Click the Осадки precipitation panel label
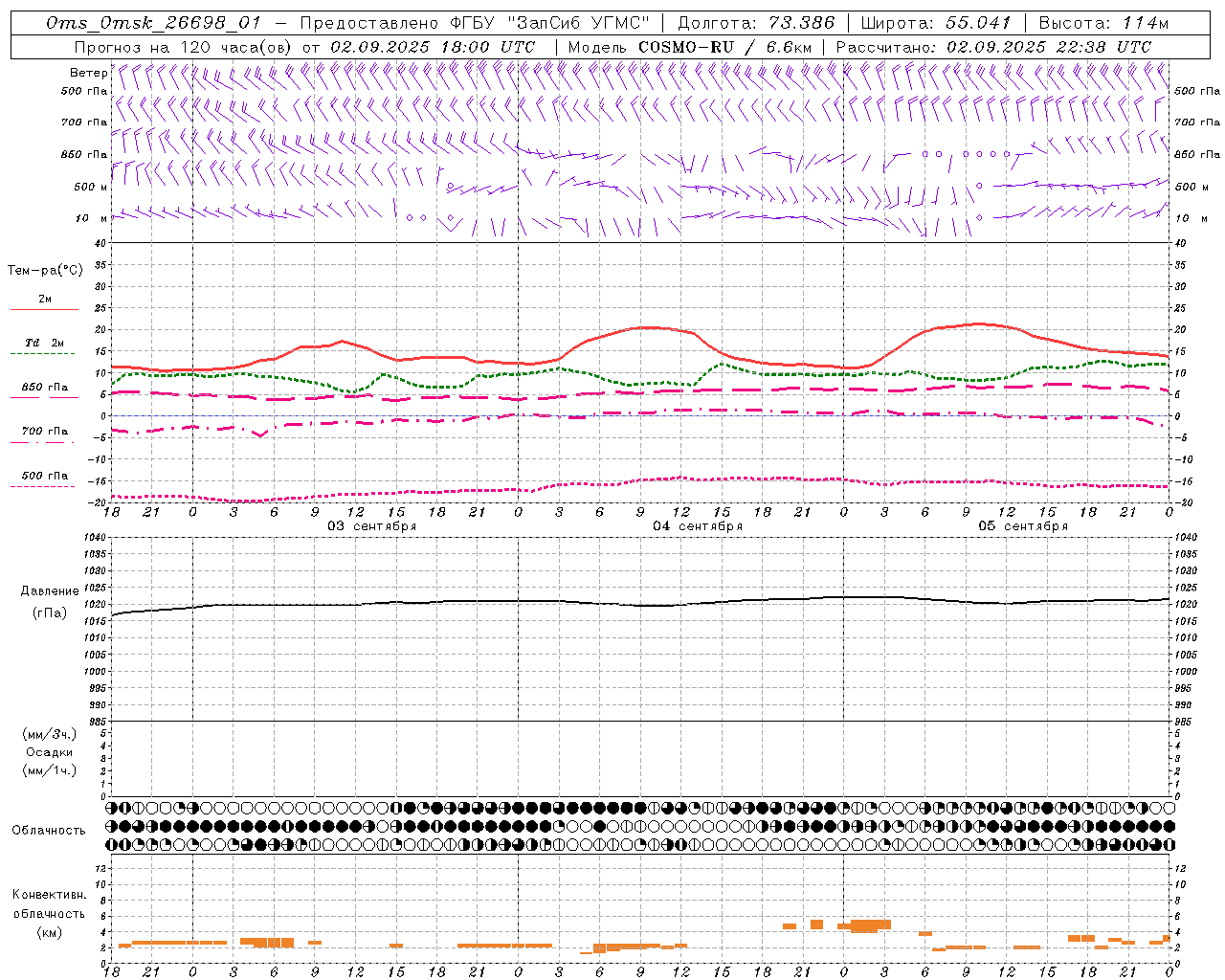 50,752
